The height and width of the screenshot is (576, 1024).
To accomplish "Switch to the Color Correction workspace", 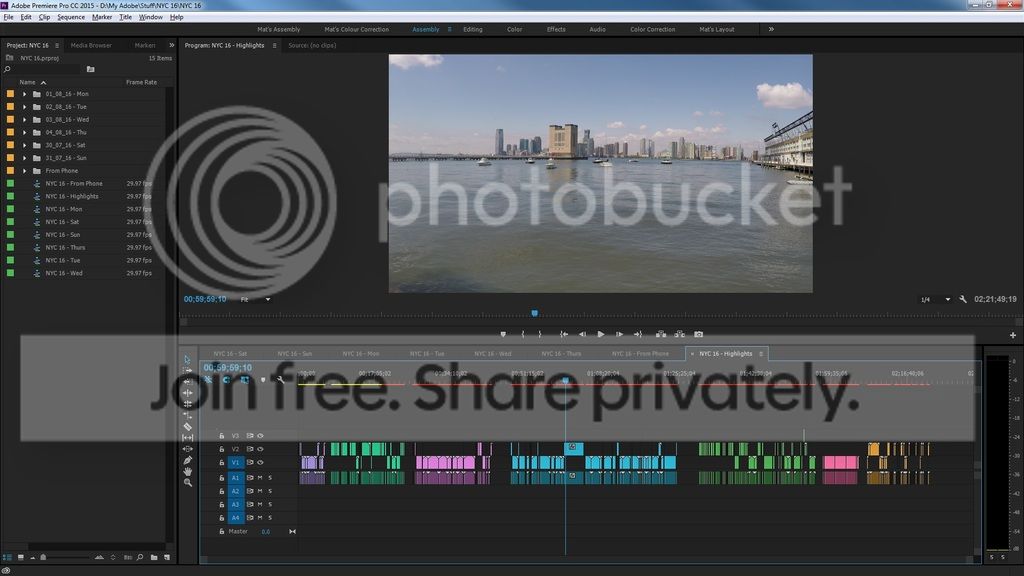I will 652,29.
